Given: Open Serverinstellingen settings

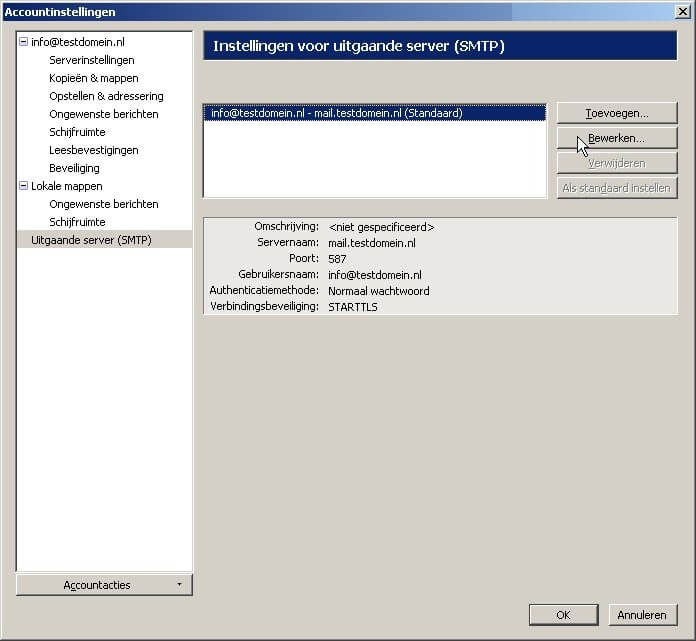Looking at the screenshot, I should point(92,60).
